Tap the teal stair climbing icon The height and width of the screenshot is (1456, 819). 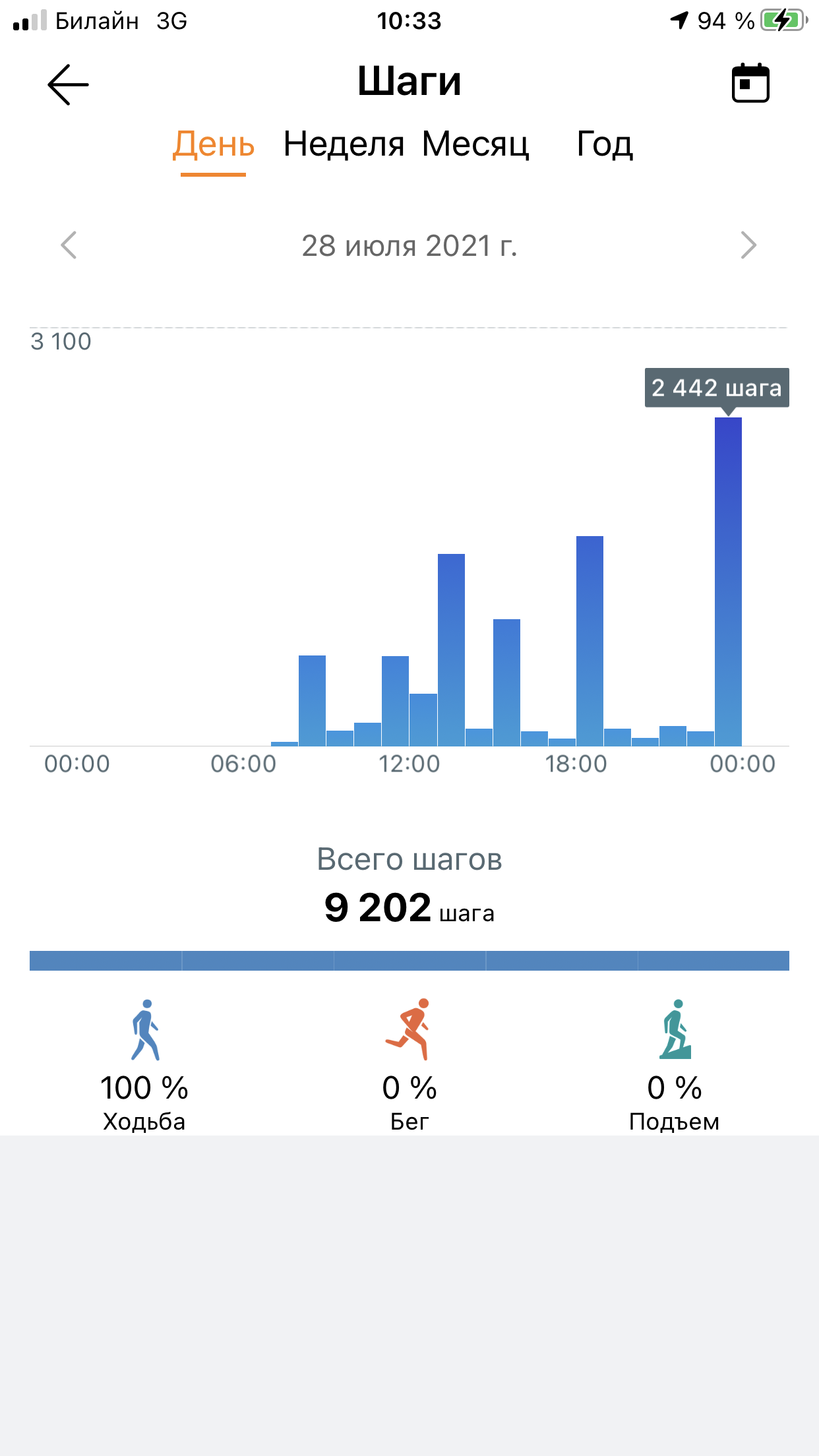[675, 1029]
